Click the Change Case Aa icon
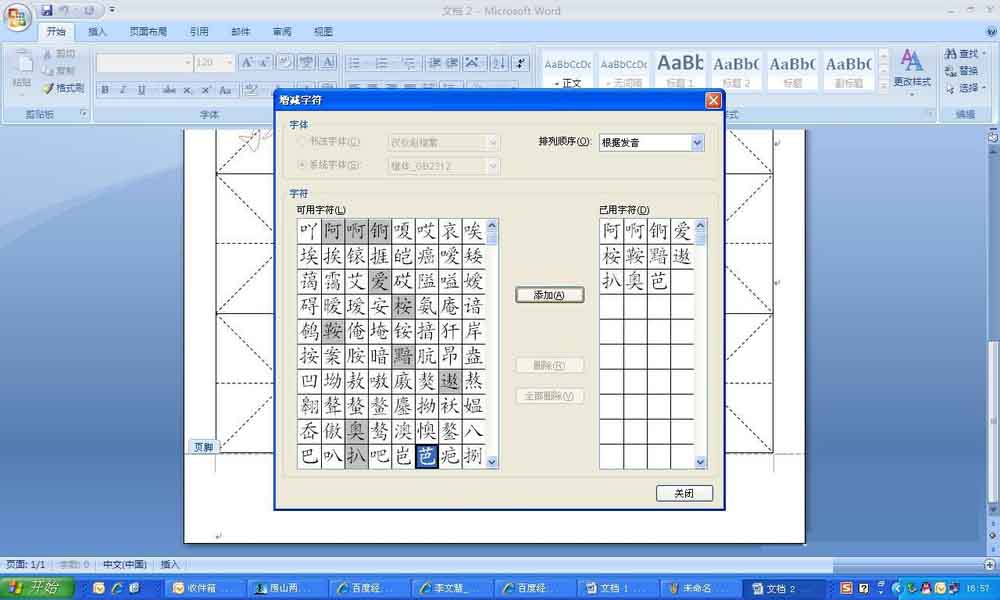1000x600 pixels. (x=225, y=91)
